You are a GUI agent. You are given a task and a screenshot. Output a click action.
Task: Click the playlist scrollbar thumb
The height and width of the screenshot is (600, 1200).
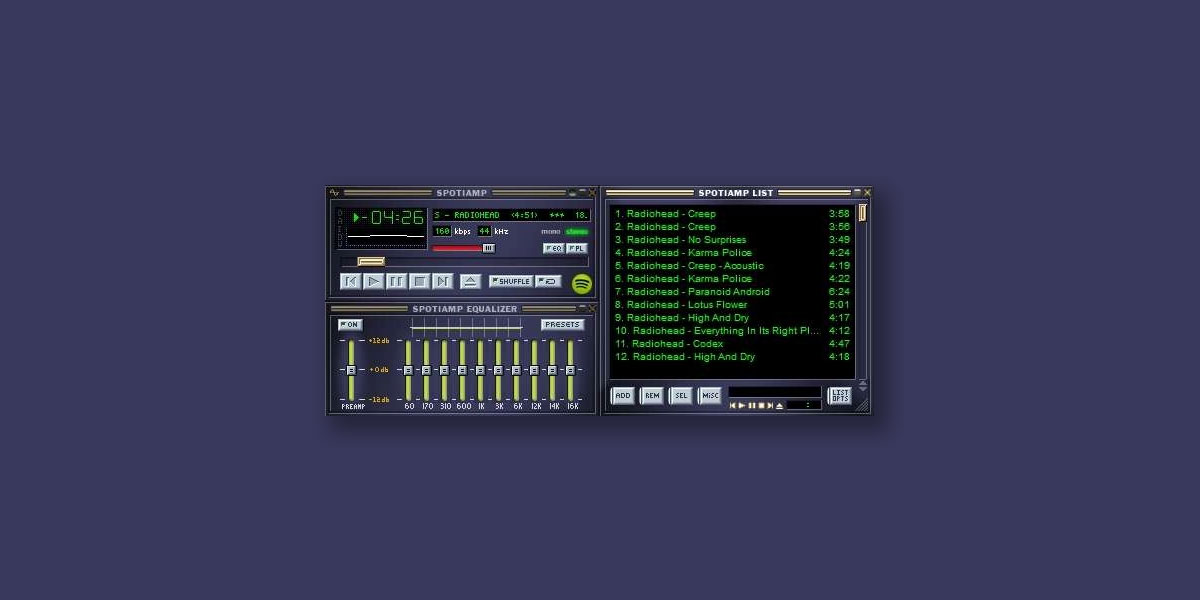[862, 212]
